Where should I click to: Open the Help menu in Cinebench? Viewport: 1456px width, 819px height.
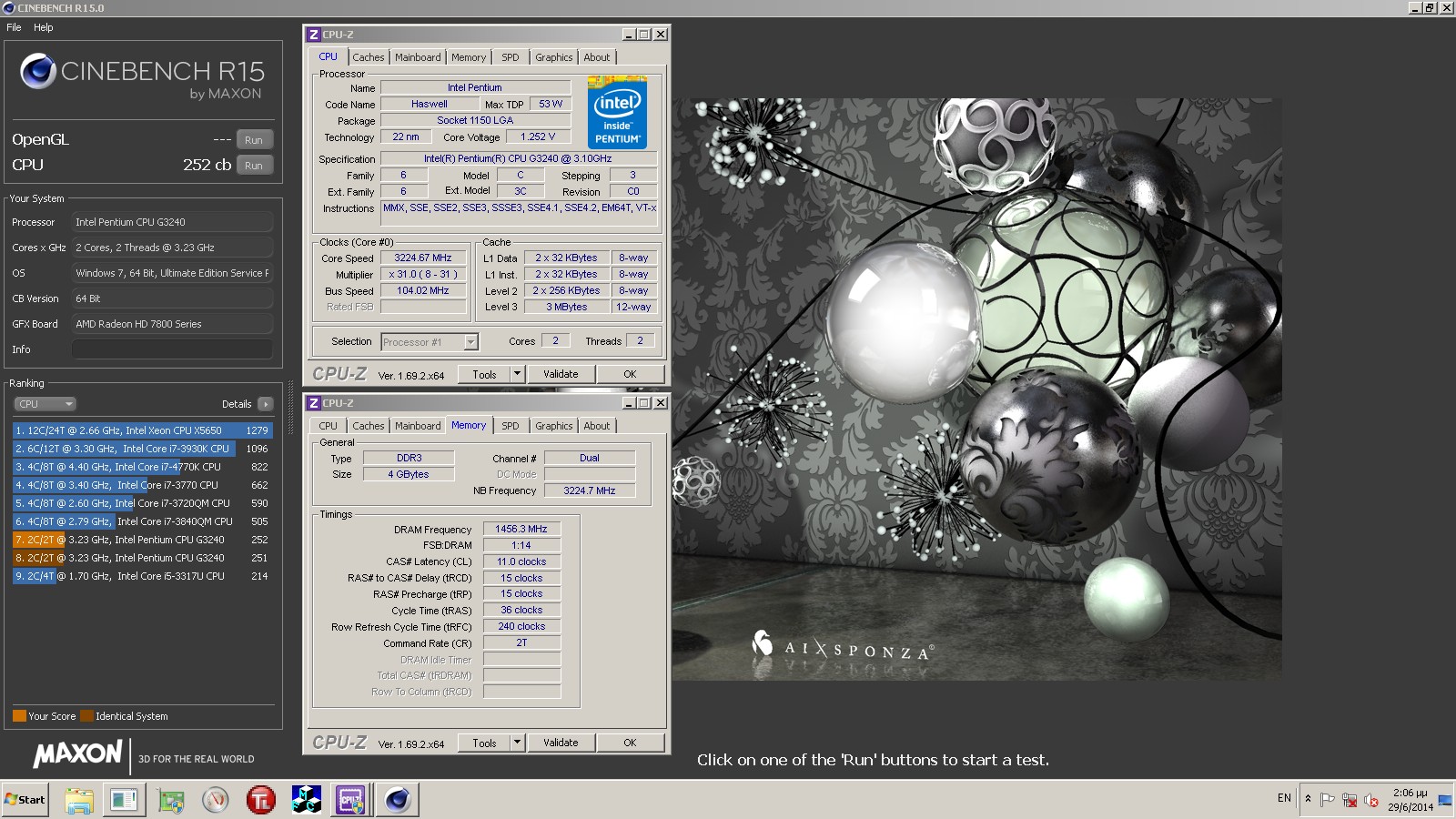tap(44, 27)
